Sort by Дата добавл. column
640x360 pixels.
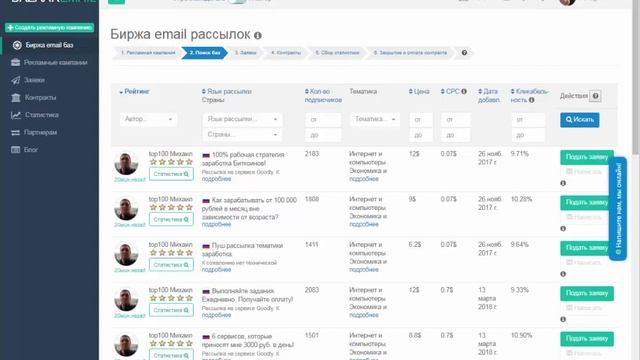[489, 96]
